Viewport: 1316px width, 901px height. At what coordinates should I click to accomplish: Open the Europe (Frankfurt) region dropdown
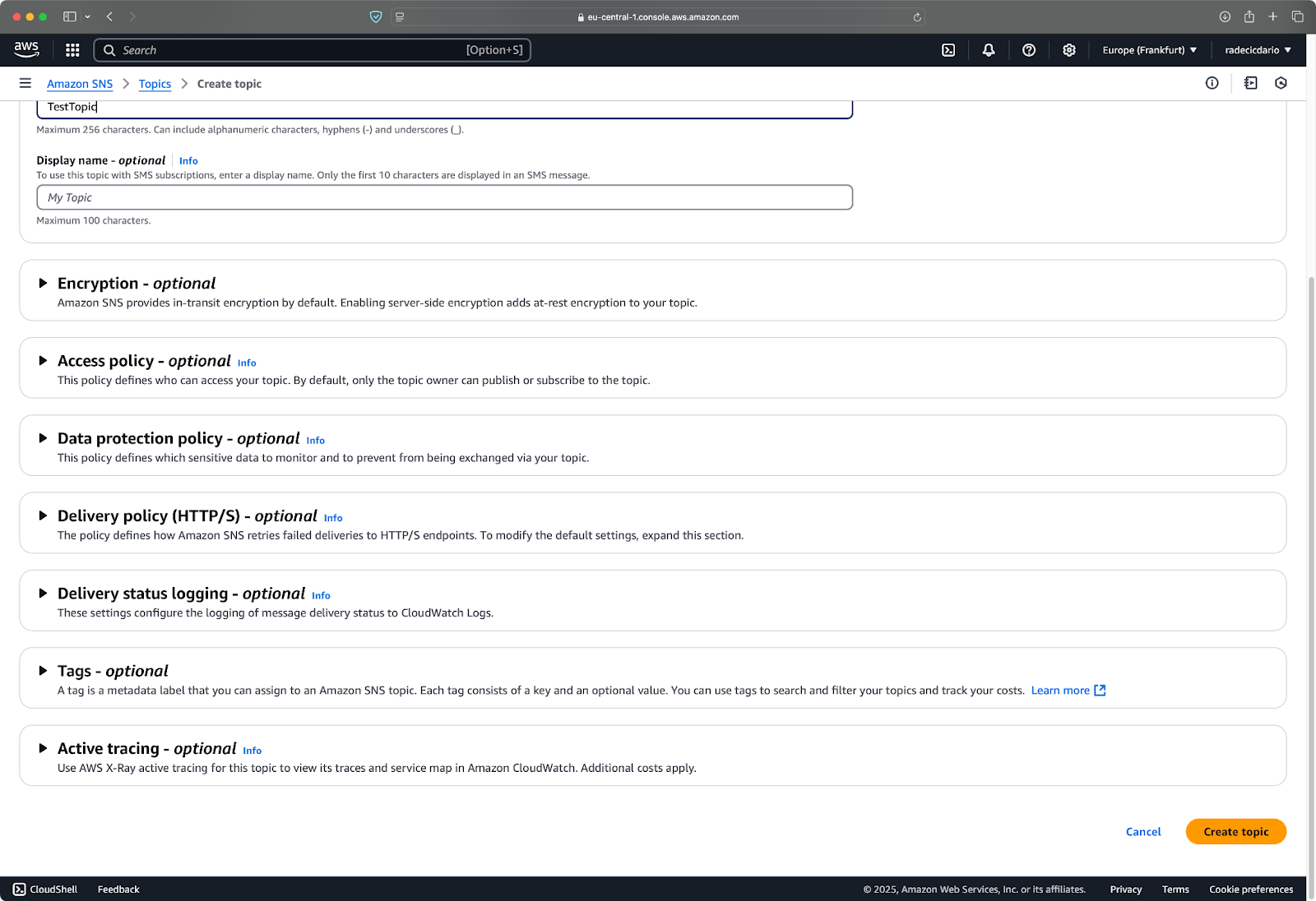coord(1149,50)
